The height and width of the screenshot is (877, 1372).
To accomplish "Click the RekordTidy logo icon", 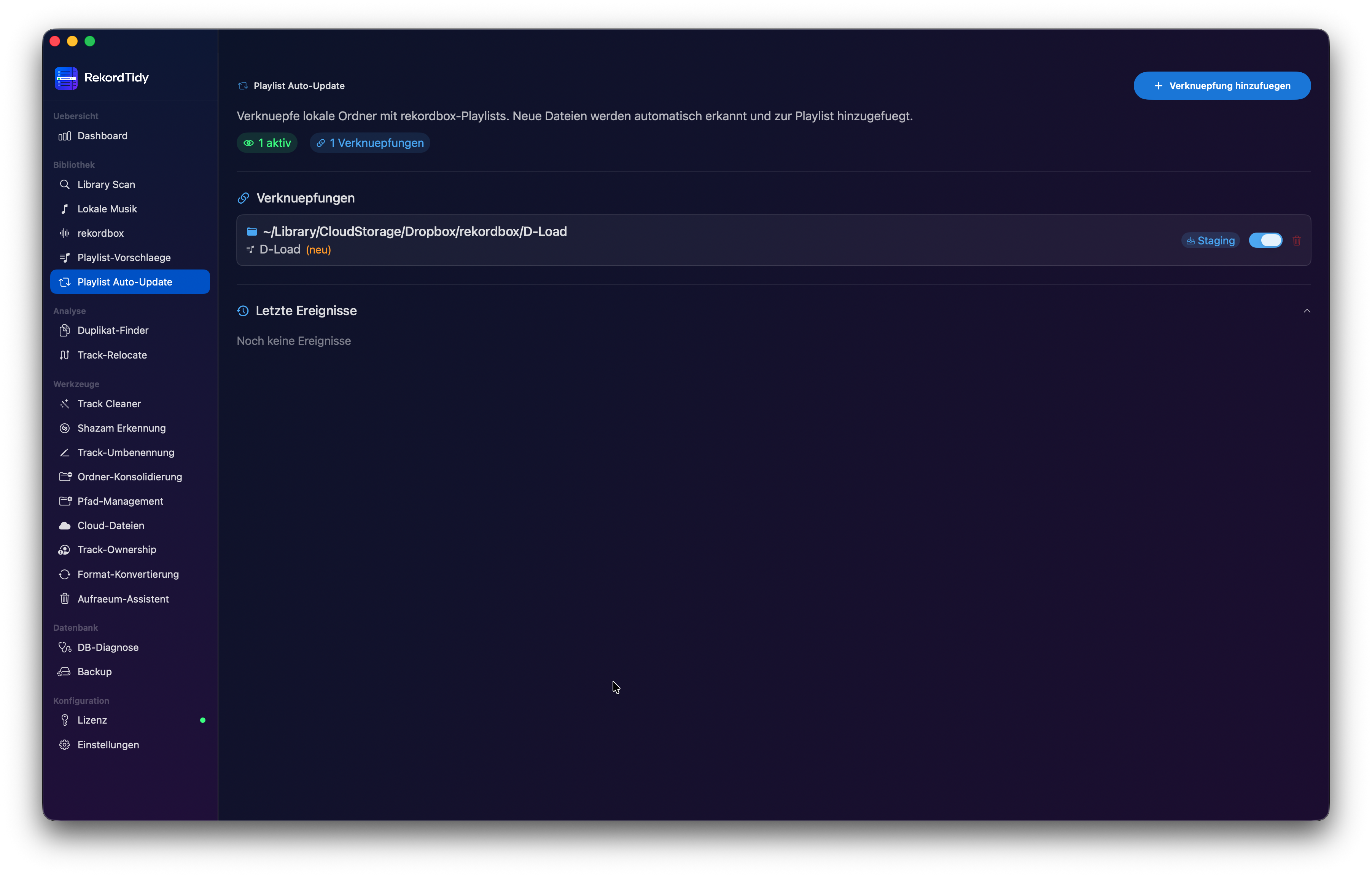I will (x=66, y=78).
